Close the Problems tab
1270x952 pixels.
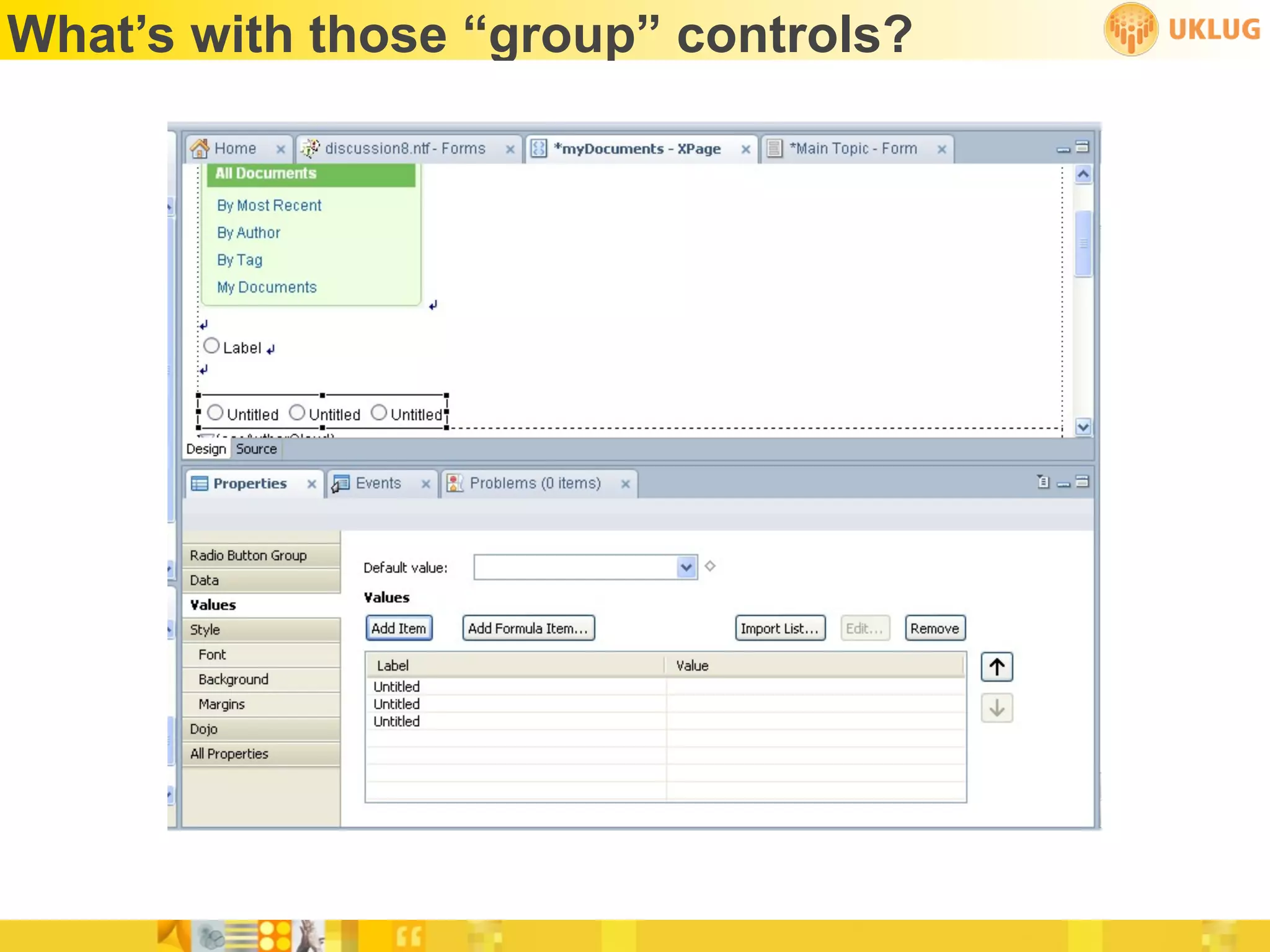(626, 484)
